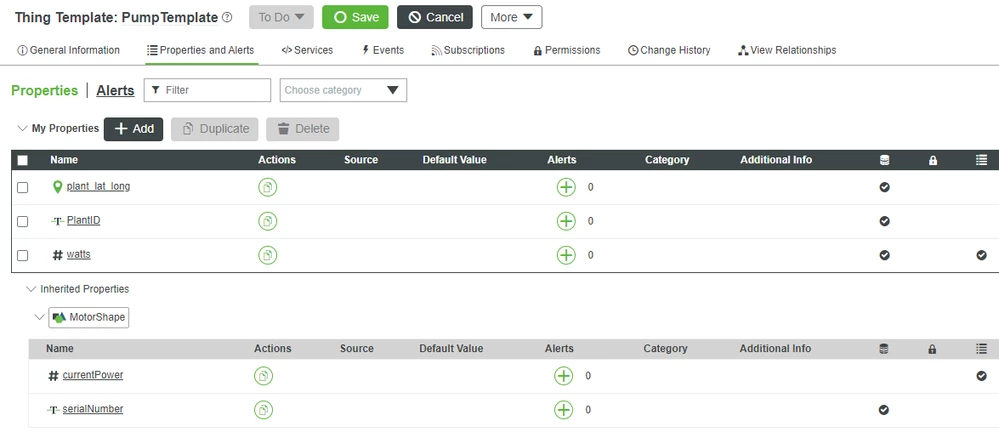
Task: Click logged checkmark in watts row
Action: 981,255
